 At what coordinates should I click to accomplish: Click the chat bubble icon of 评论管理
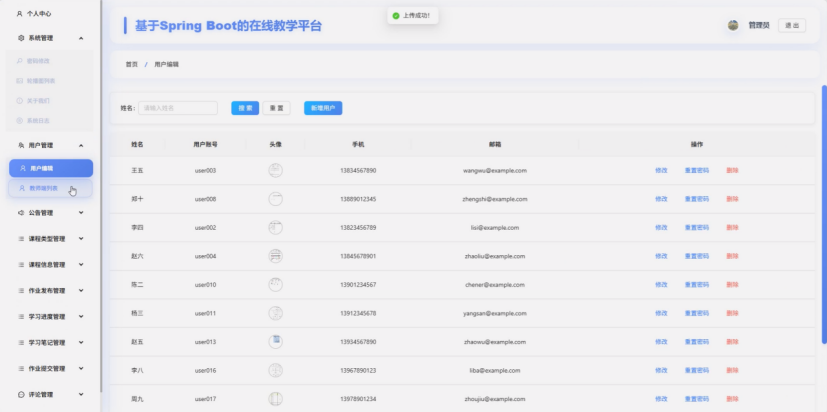click(21, 394)
